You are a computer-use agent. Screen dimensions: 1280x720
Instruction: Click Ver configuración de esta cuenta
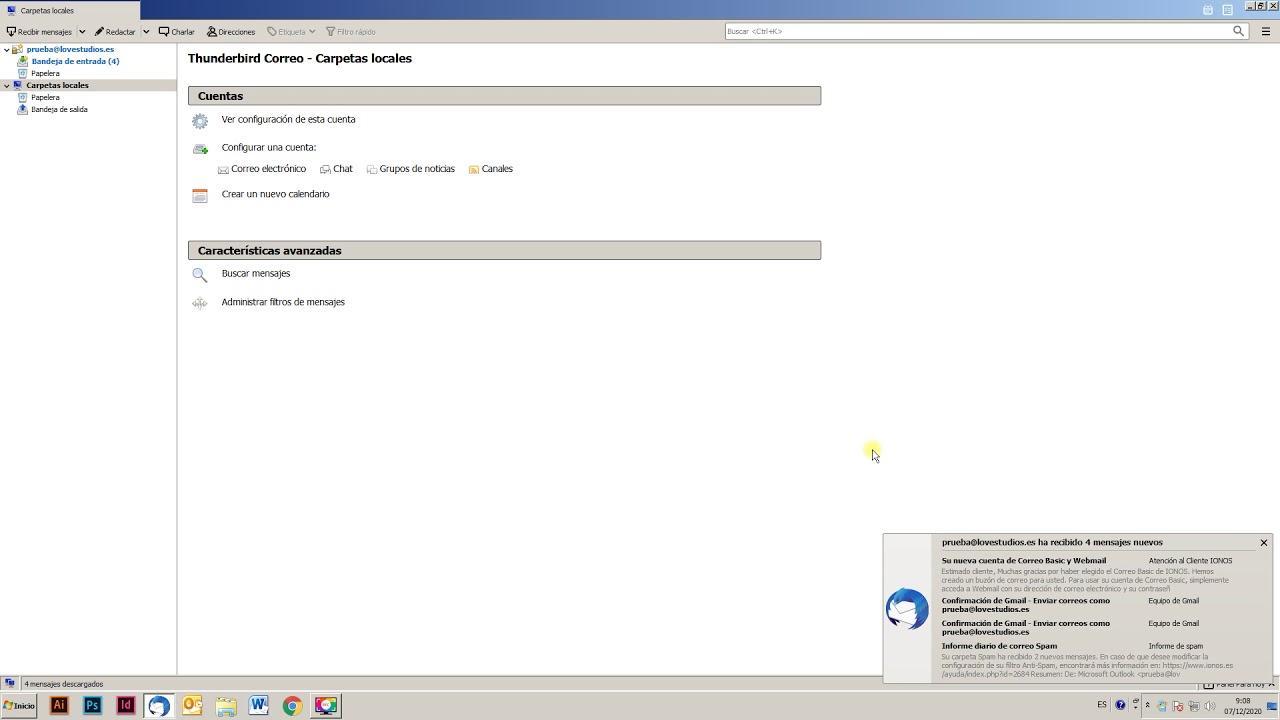(x=288, y=119)
